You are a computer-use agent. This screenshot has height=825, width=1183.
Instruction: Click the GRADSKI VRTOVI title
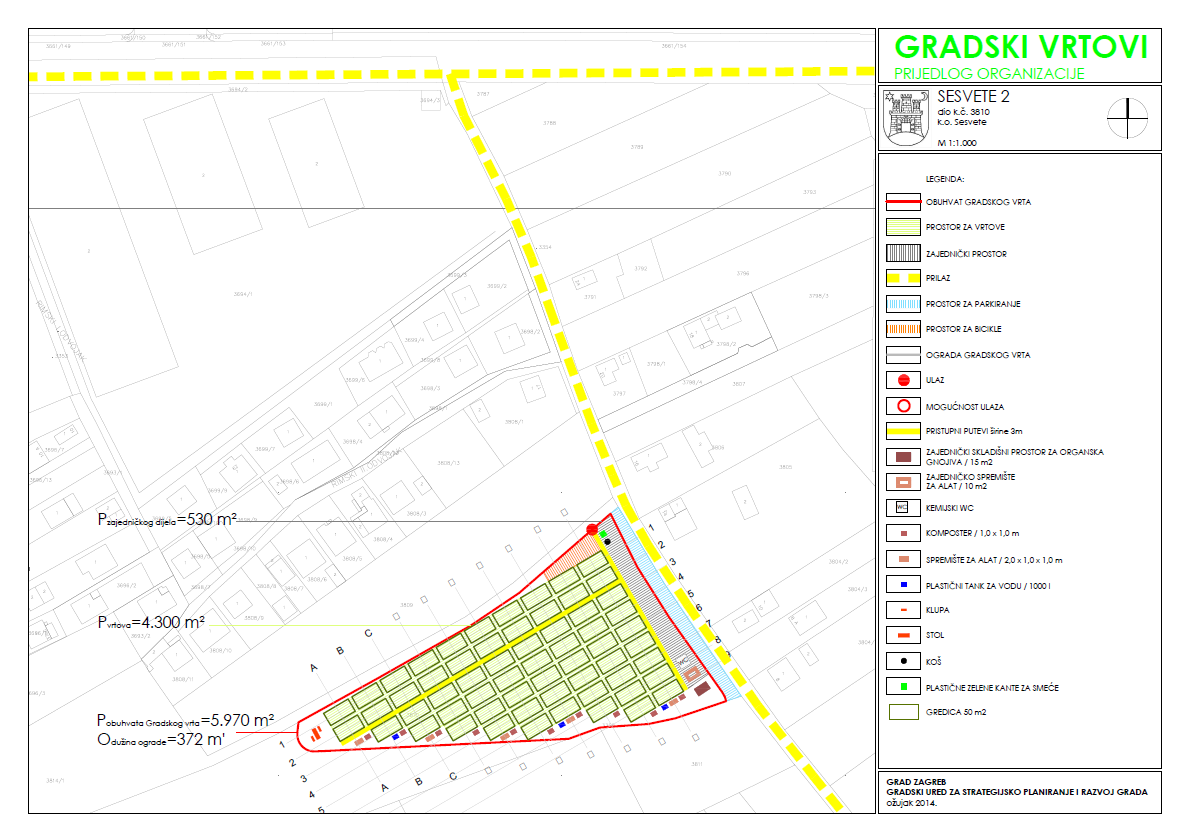point(1020,47)
